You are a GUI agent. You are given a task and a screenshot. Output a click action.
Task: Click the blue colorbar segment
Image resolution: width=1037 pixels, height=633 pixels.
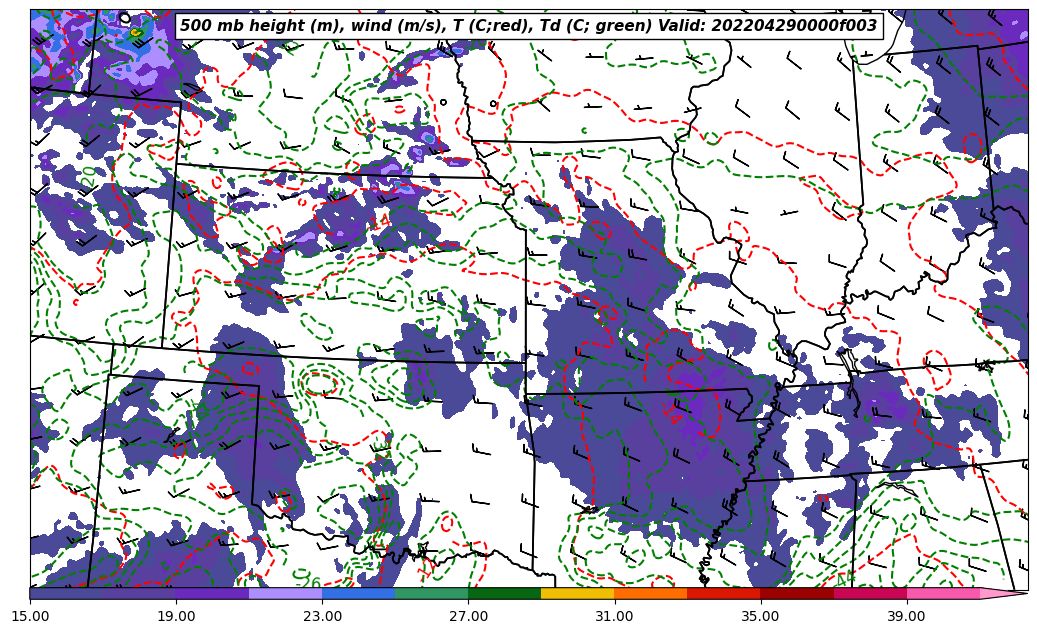[x=358, y=593]
